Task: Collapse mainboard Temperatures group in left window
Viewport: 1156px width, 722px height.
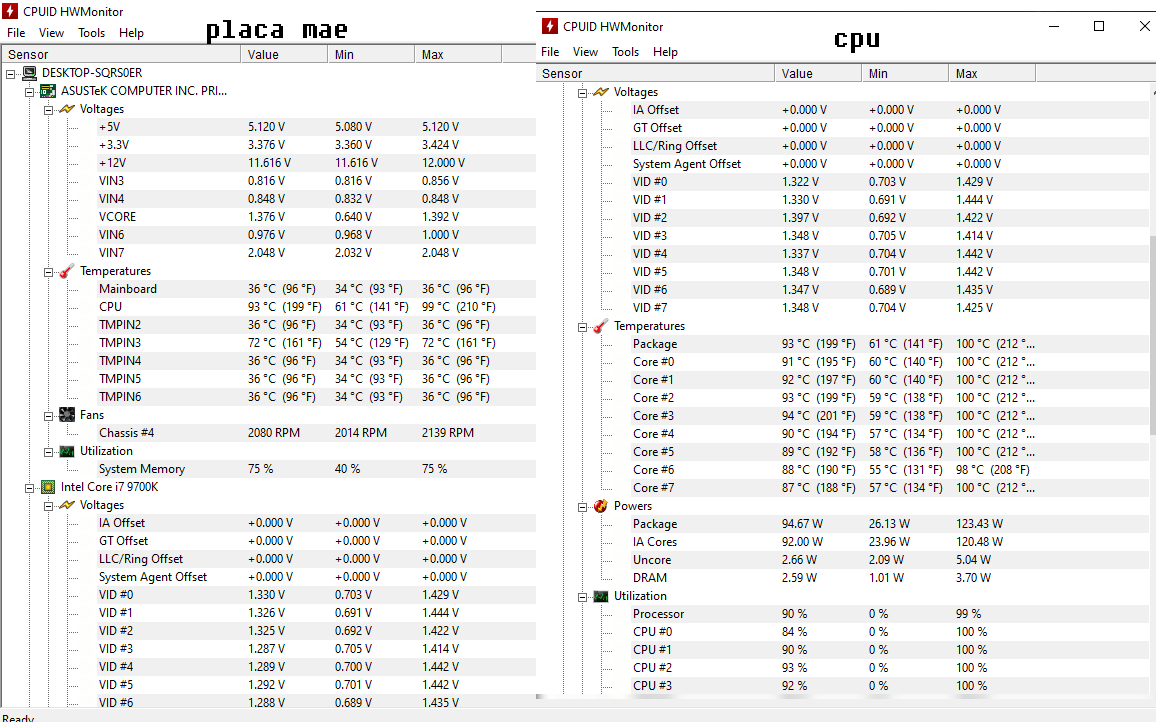Action: coord(49,272)
